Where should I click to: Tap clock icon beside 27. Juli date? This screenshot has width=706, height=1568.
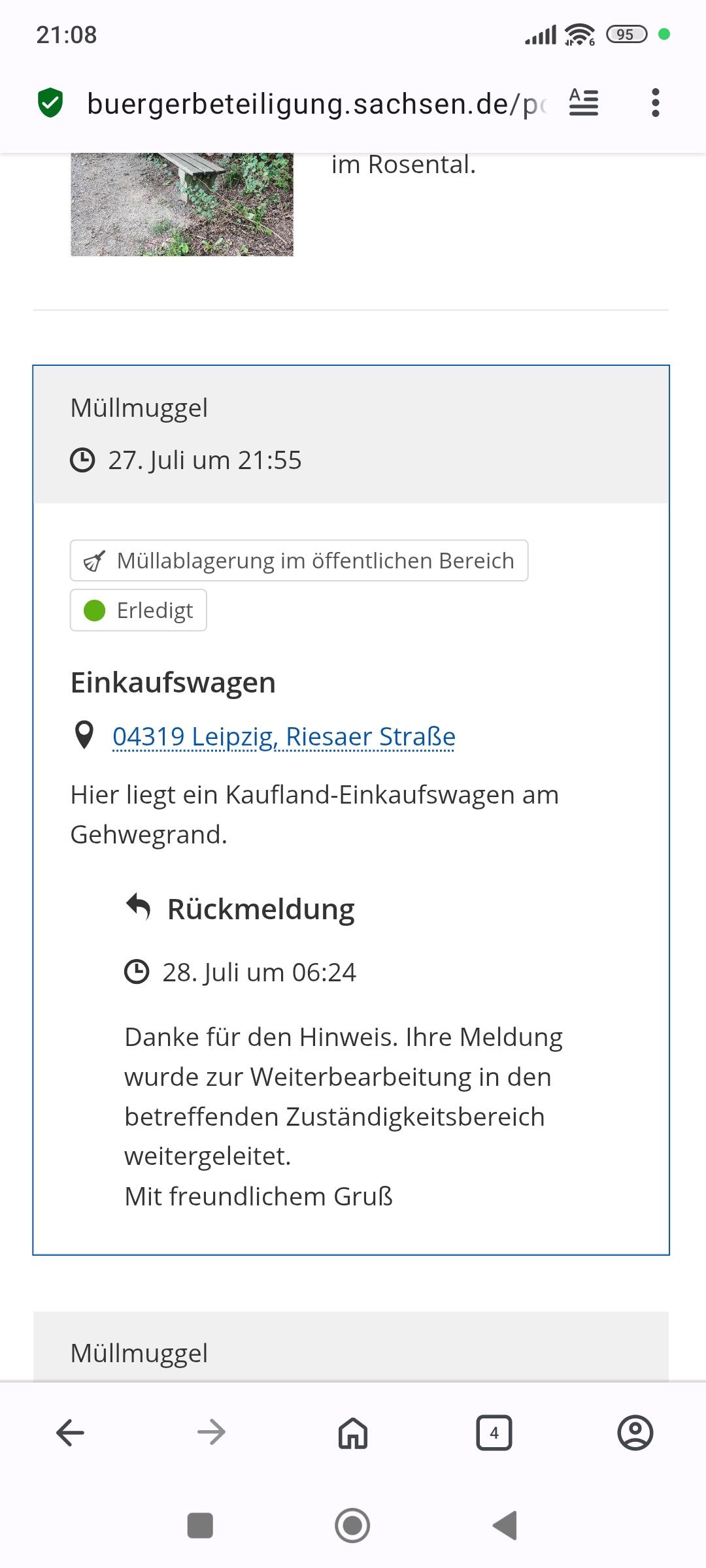point(82,460)
